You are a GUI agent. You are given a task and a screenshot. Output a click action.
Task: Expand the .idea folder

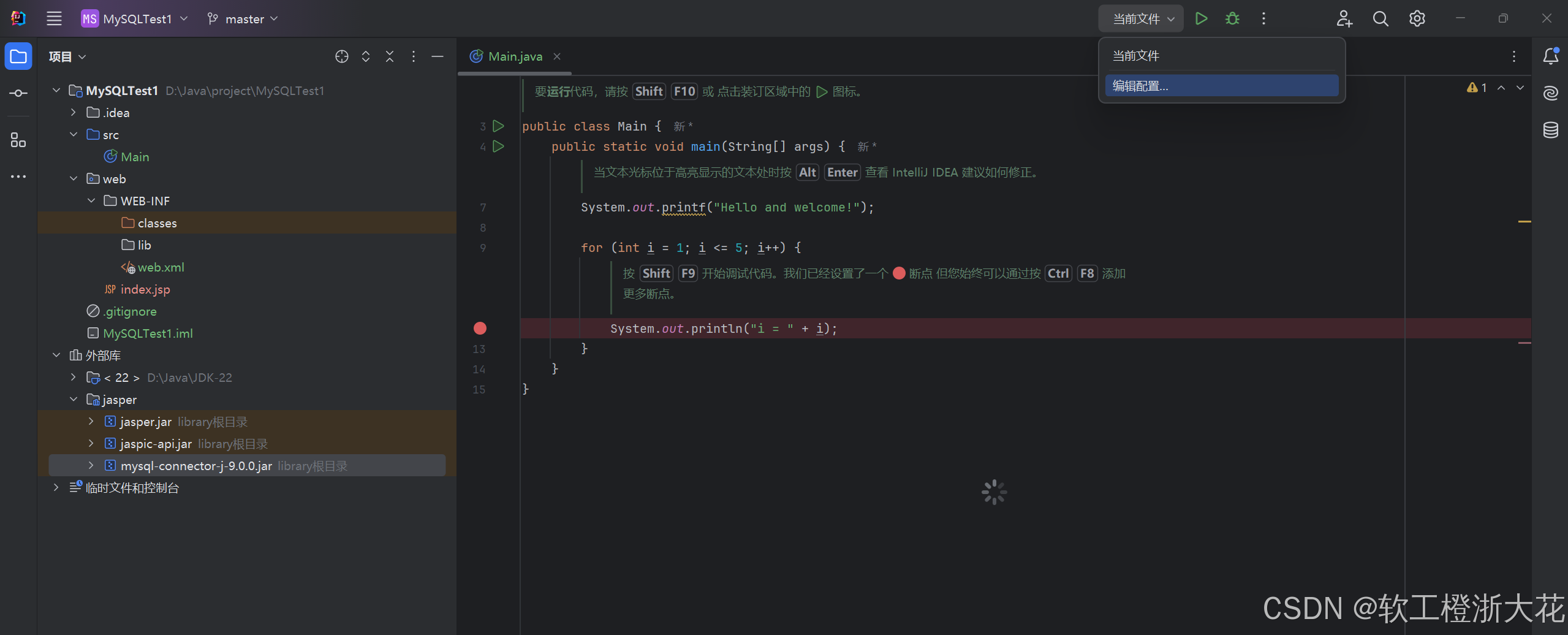point(74,113)
